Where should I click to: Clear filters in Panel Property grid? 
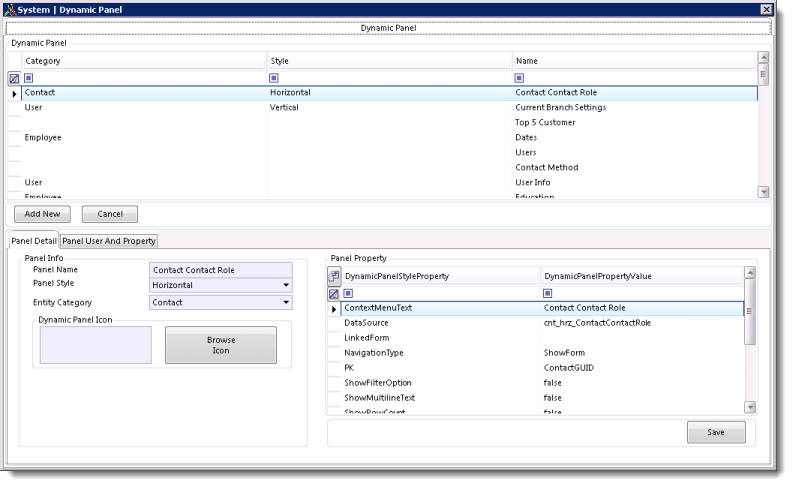click(334, 294)
